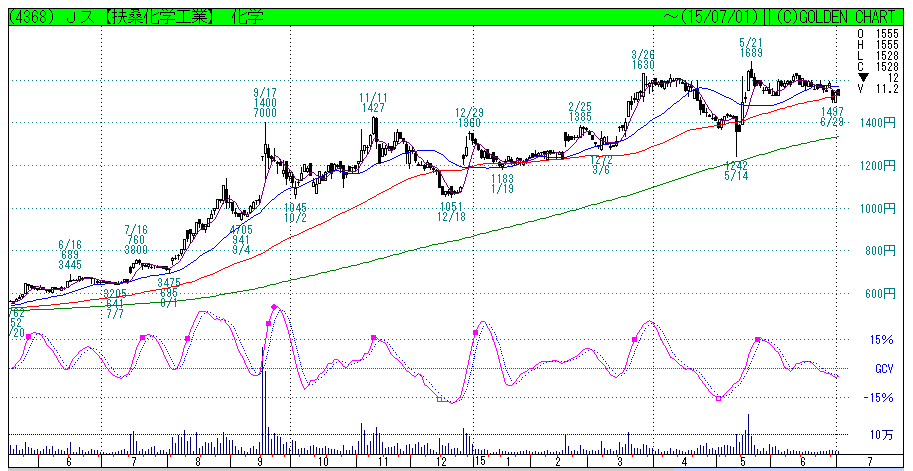Click the tallest September volume bar
This screenshot has height=471, width=913.
[x=264, y=402]
